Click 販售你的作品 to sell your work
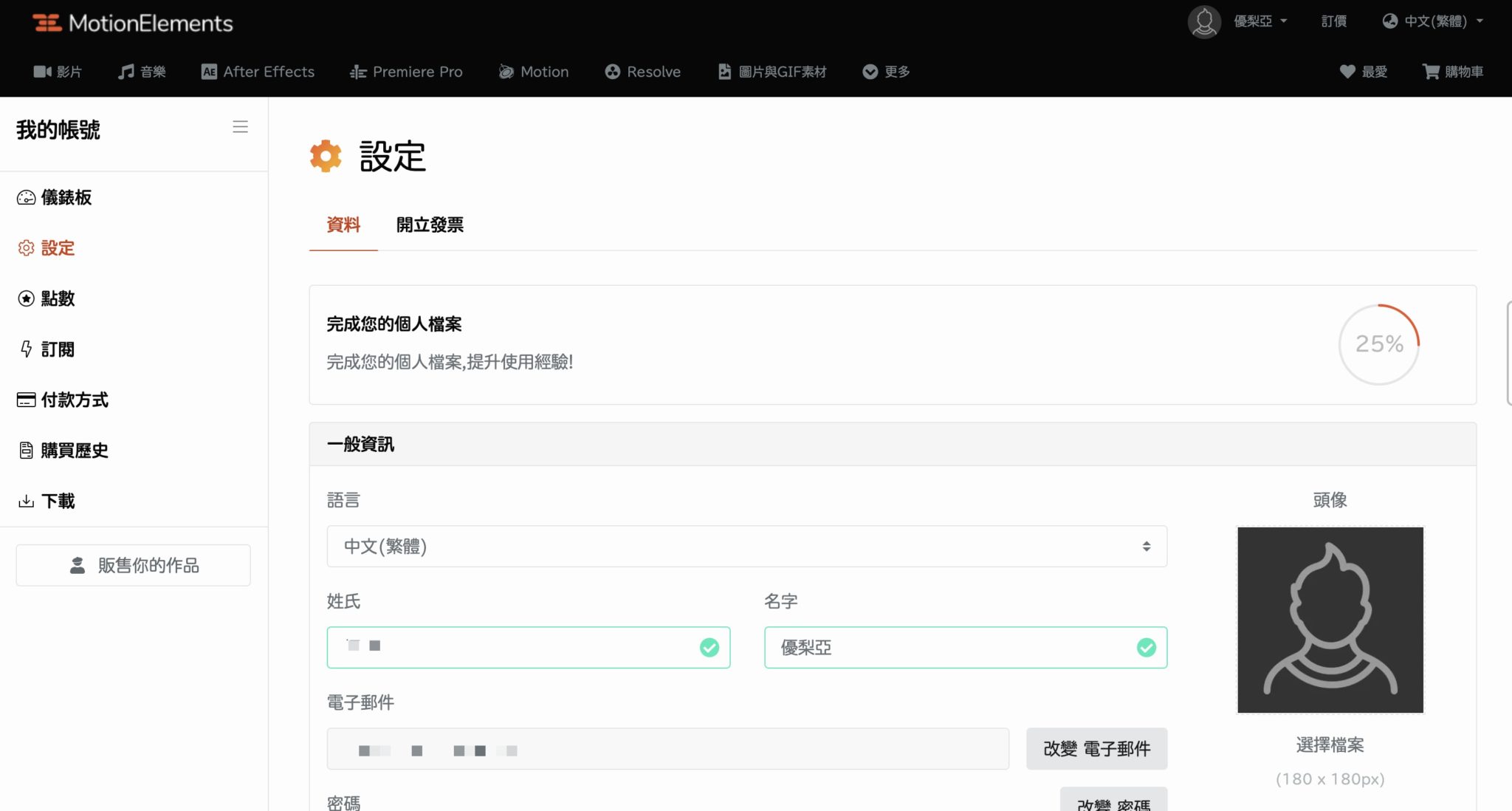 point(133,565)
